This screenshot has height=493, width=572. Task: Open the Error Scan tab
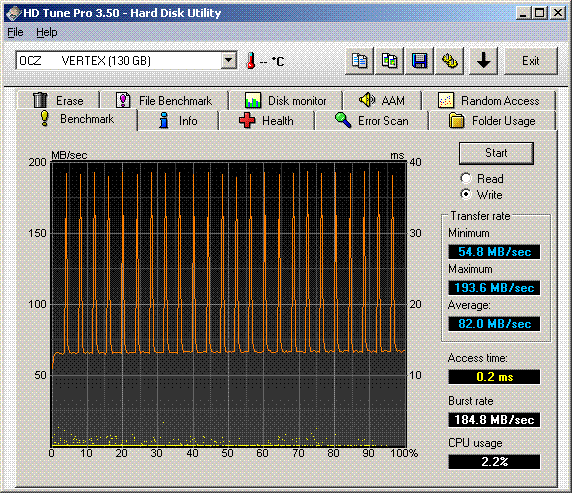point(371,120)
